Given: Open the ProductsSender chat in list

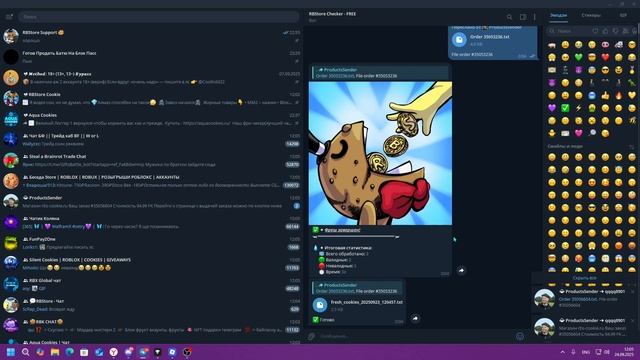Looking at the screenshot, I should 151,202.
